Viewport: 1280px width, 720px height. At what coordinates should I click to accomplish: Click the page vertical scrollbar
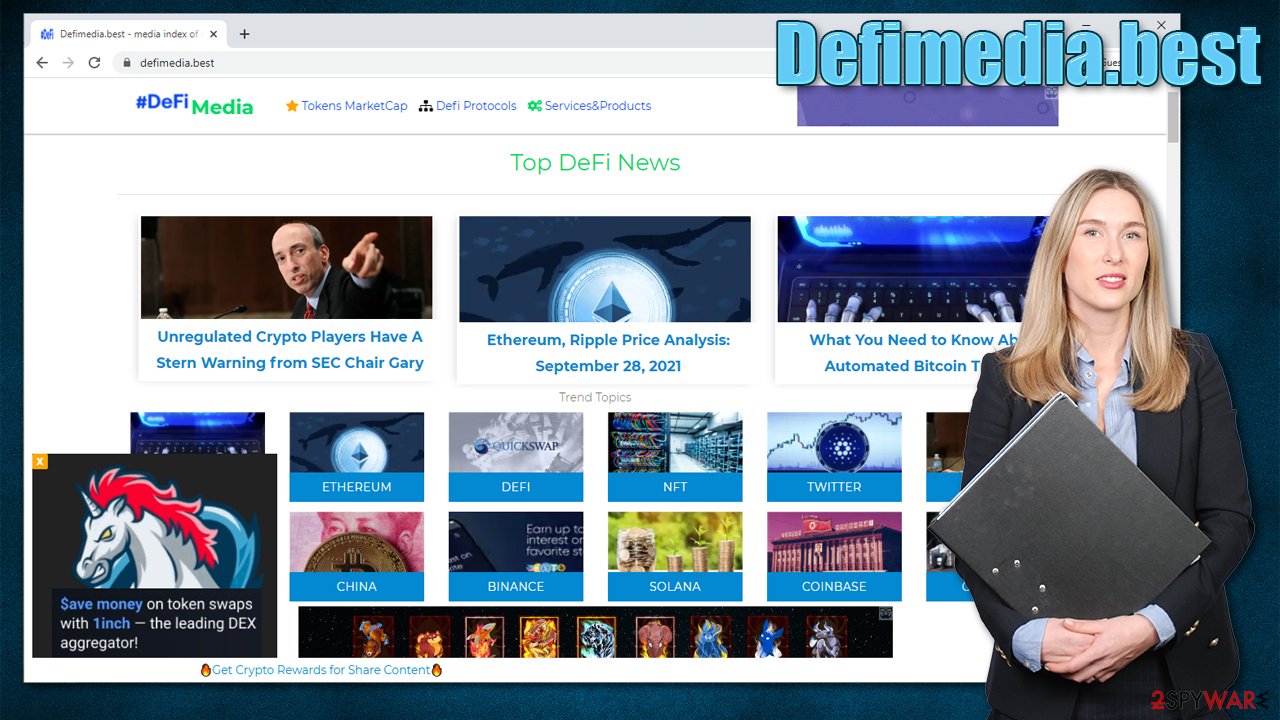[x=1173, y=115]
